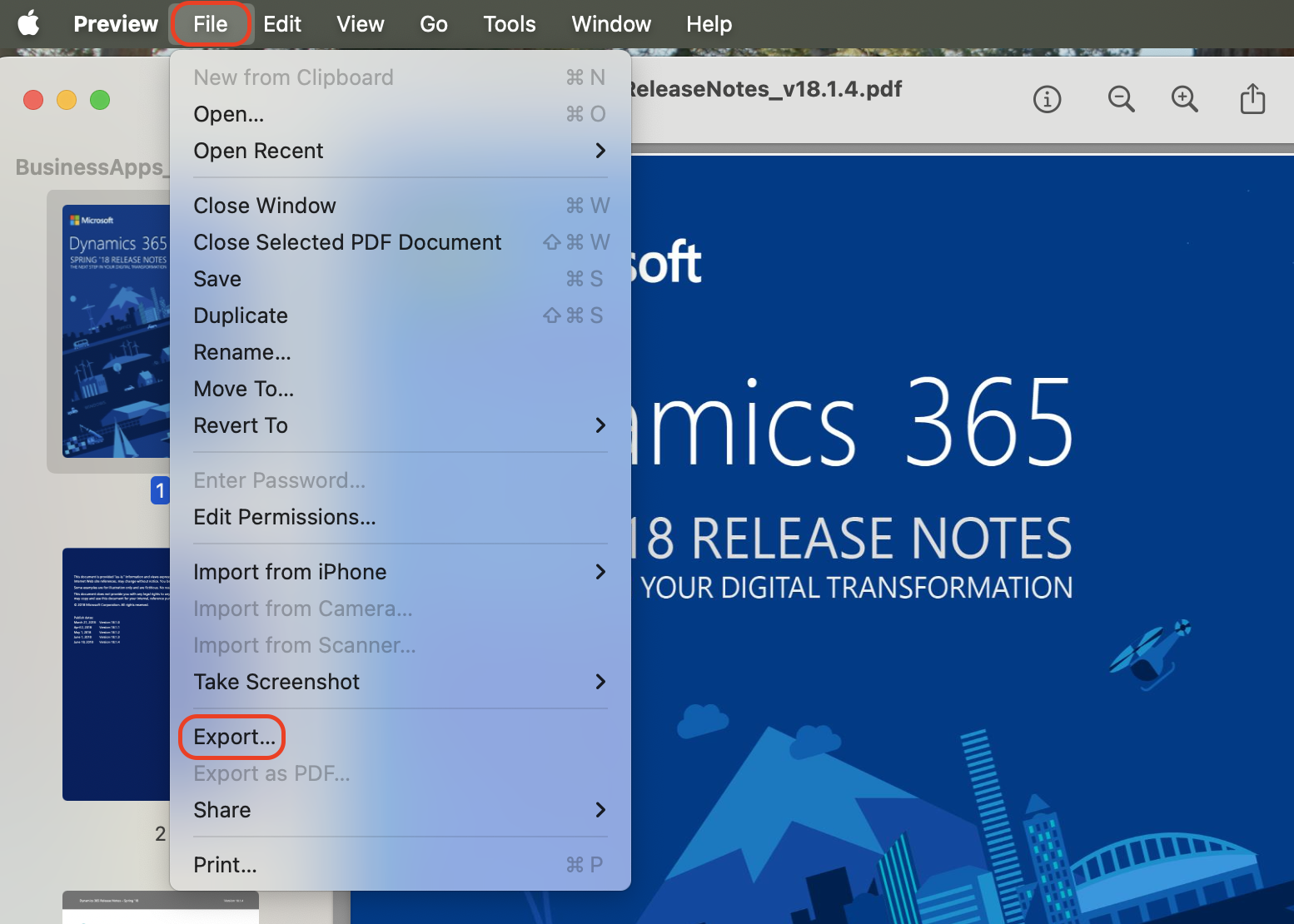Open the Apple menu
1294x924 pixels.
tap(28, 23)
